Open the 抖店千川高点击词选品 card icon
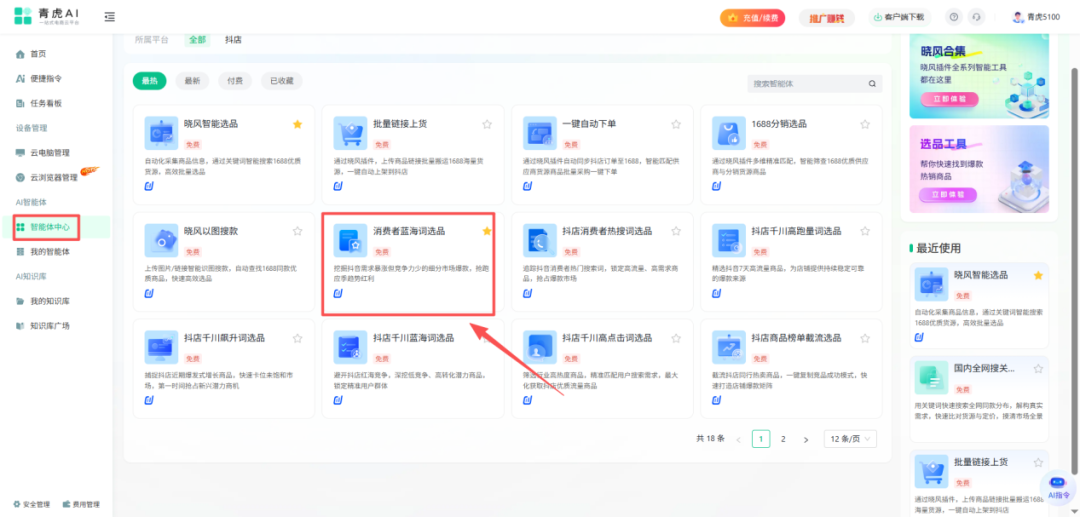The height and width of the screenshot is (517, 1080). (539, 347)
